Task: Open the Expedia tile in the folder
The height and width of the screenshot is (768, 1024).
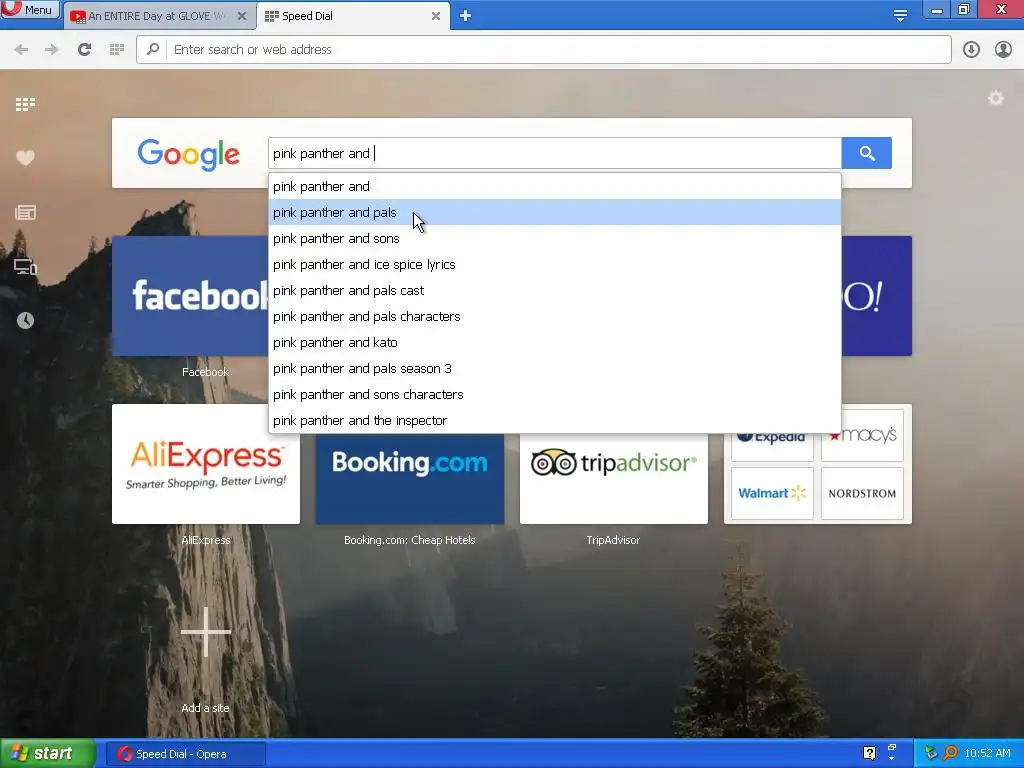Action: click(772, 446)
